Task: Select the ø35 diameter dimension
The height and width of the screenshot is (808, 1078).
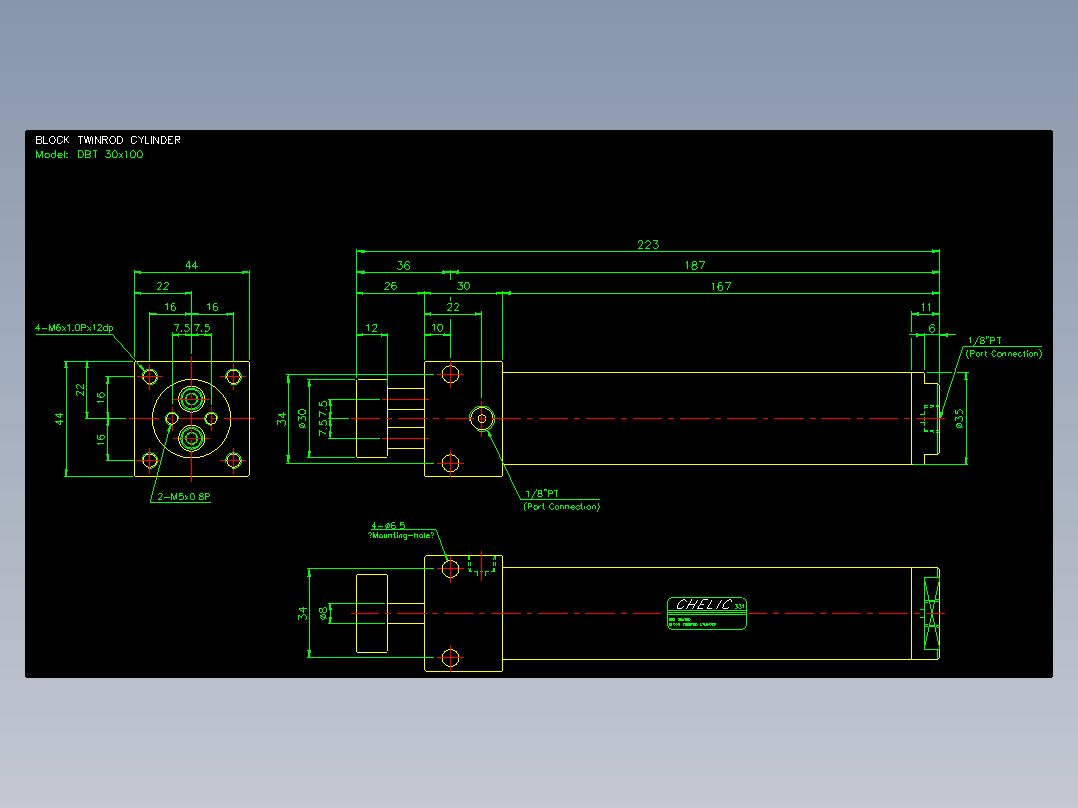Action: pyautogui.click(x=959, y=419)
